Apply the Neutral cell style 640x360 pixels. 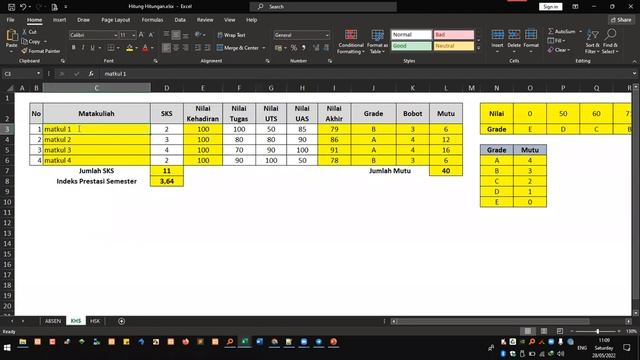click(x=454, y=46)
